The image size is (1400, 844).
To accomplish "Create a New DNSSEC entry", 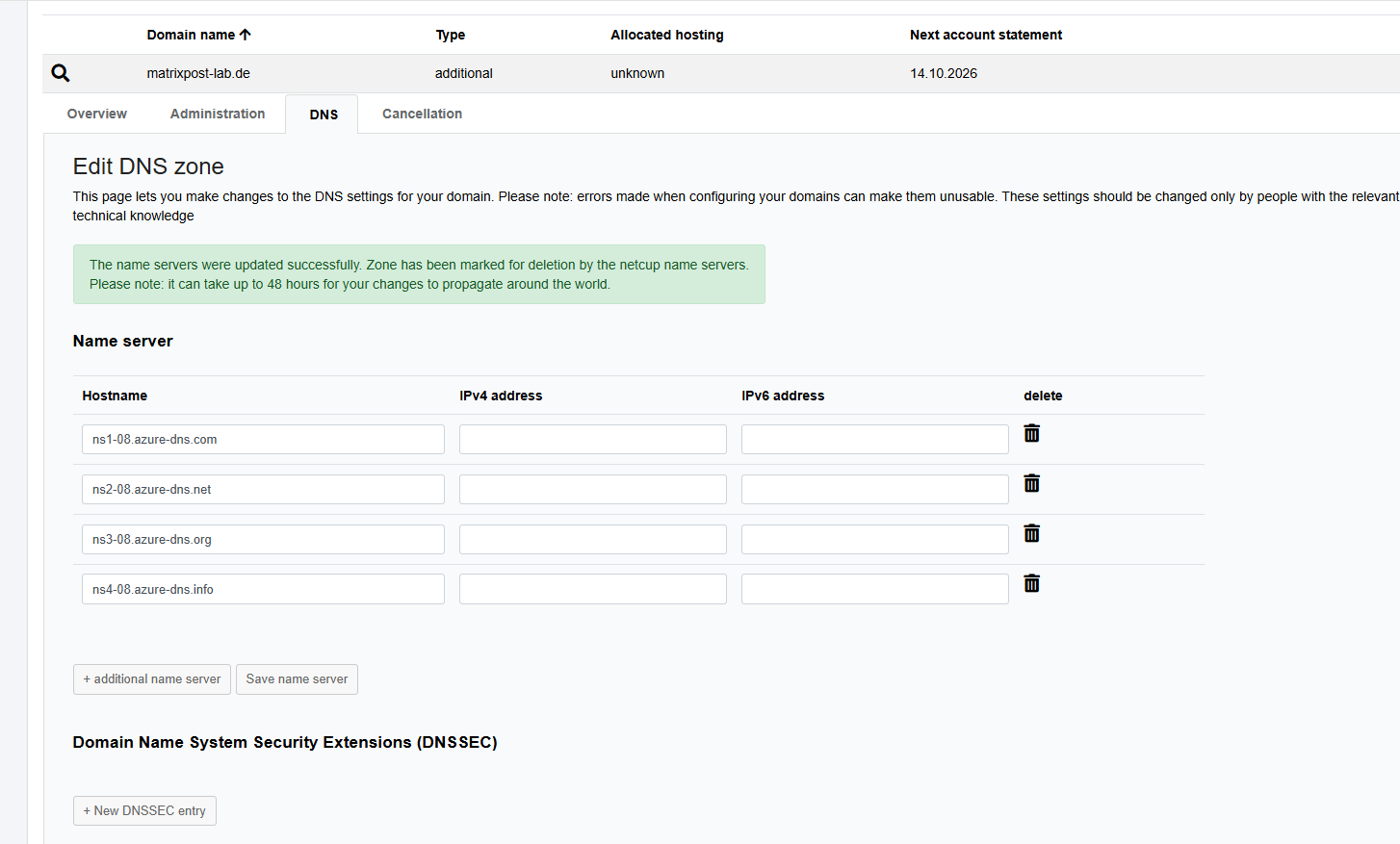I will click(144, 811).
